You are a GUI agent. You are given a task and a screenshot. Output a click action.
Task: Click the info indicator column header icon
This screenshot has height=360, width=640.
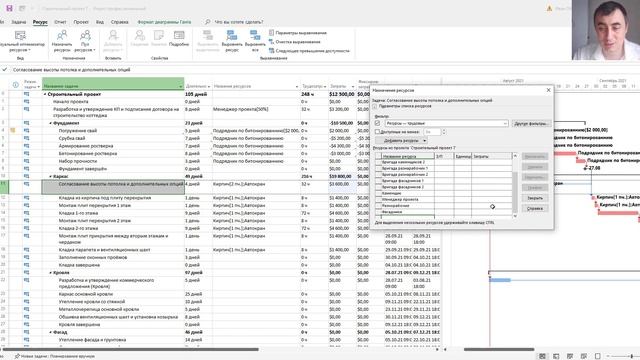pyautogui.click(x=16, y=85)
